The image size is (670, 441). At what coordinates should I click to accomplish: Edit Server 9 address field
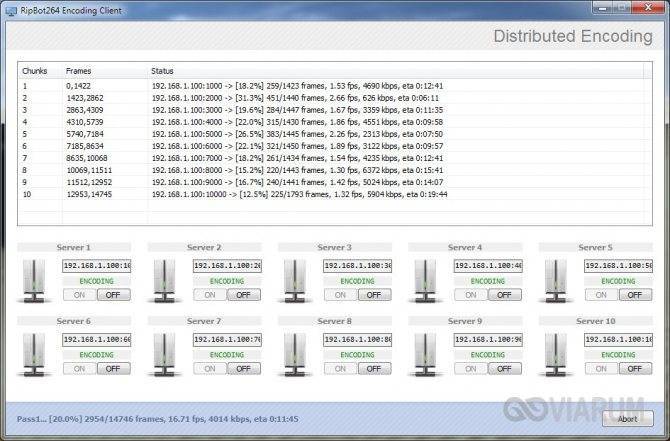point(488,340)
